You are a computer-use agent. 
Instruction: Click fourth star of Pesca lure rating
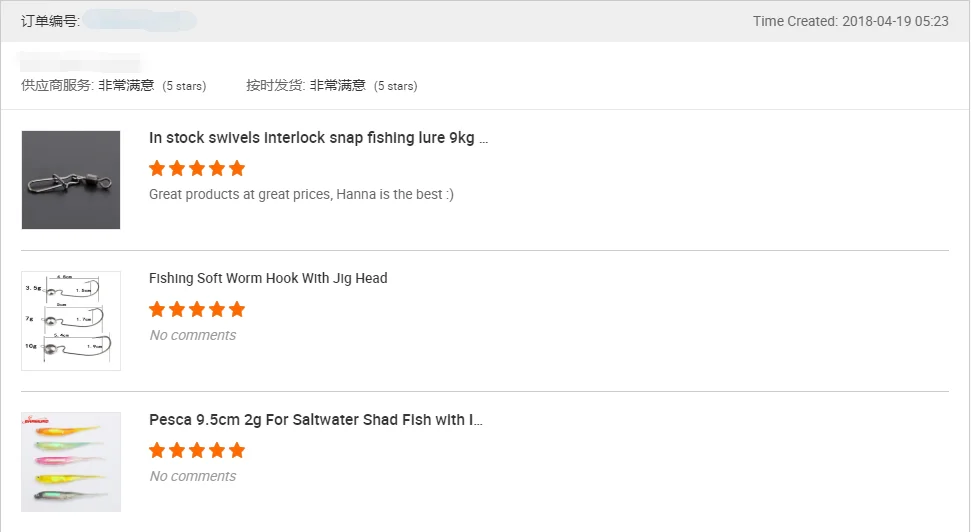click(217, 450)
